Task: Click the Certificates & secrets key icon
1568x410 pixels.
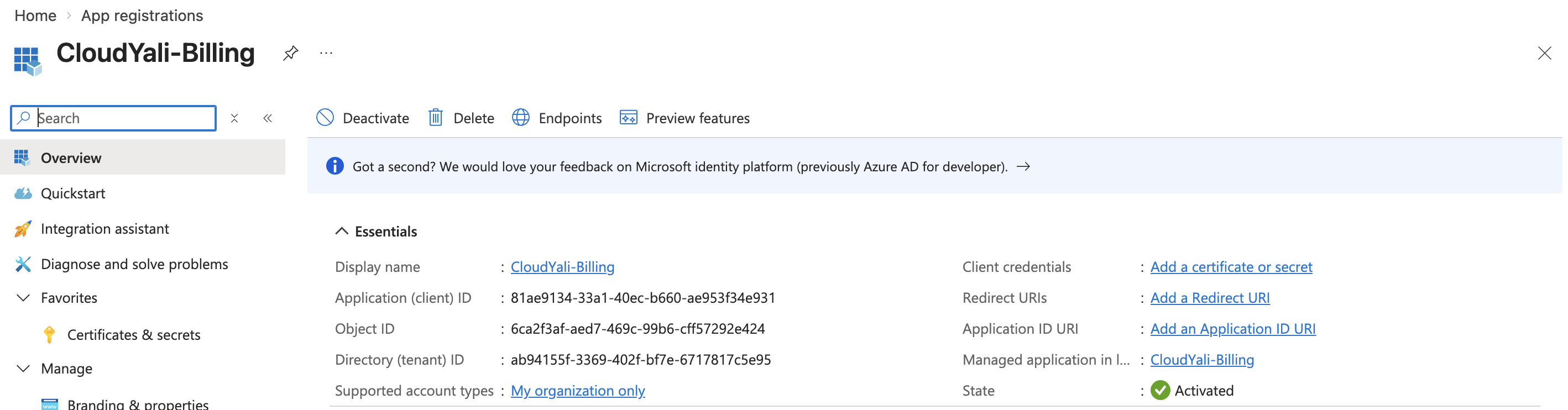Action: 49,334
